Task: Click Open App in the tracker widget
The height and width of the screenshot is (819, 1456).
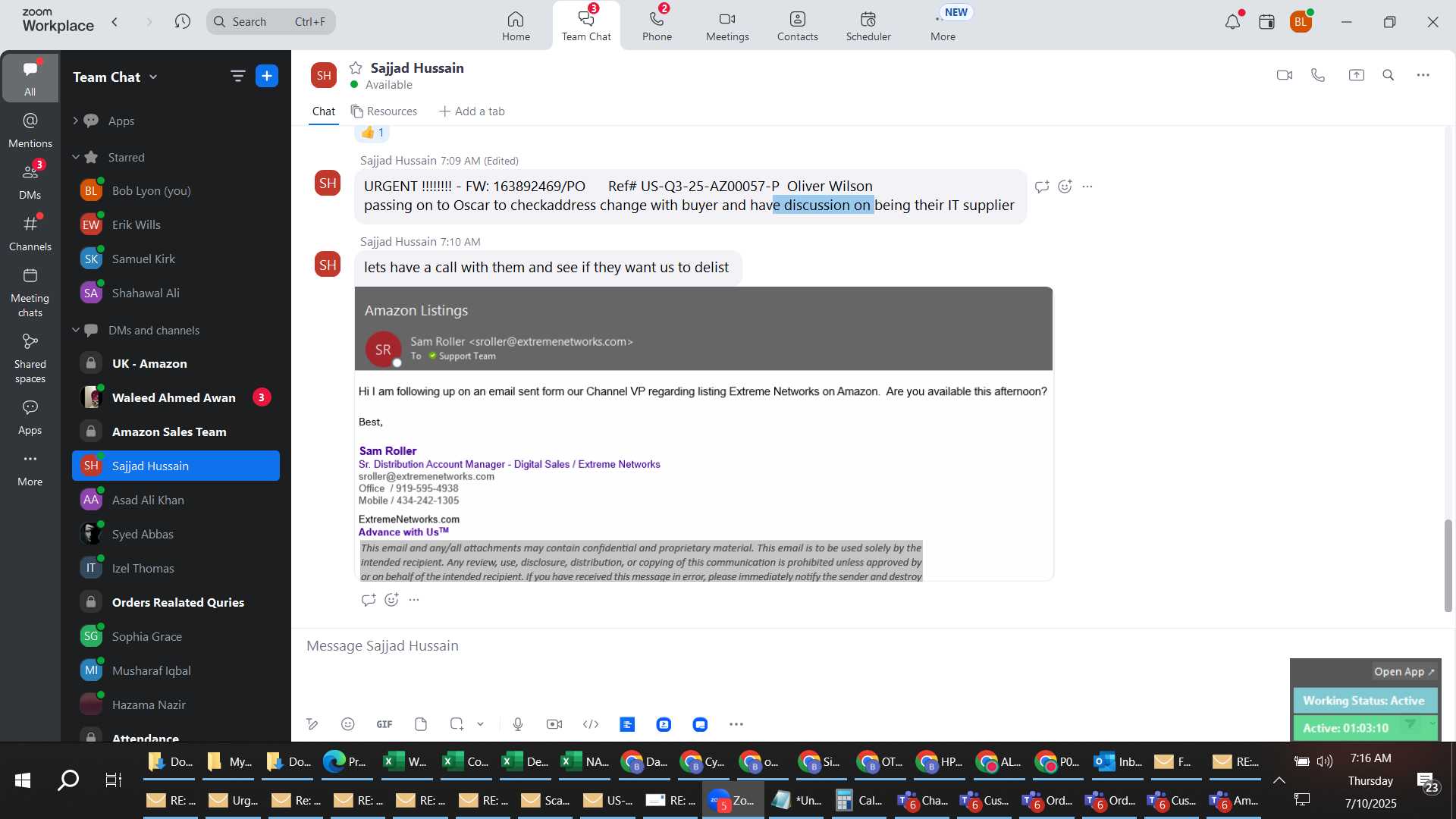Action: (x=1404, y=672)
